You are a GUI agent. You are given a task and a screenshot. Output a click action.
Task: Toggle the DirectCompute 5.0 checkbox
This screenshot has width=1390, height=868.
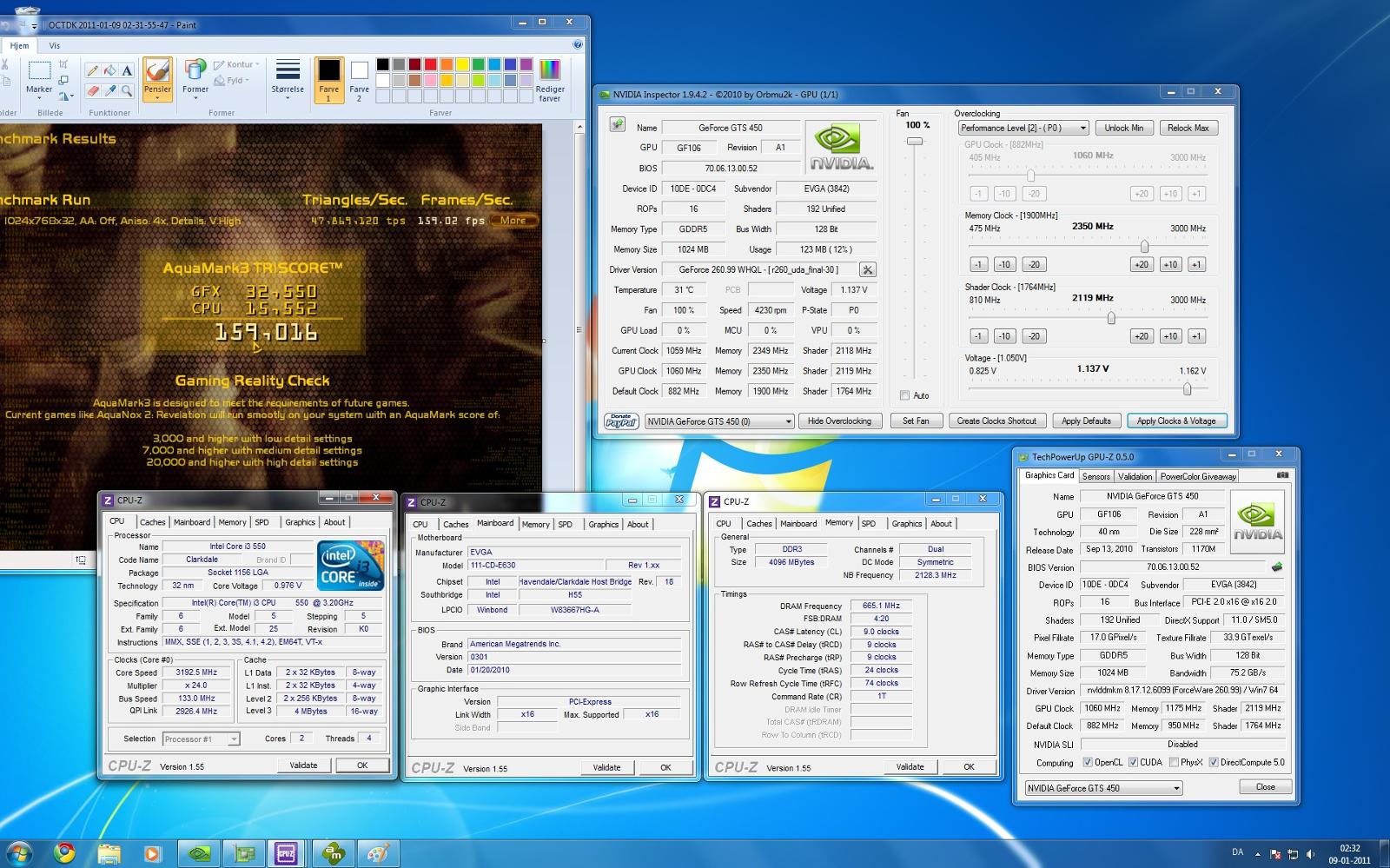[1213, 762]
